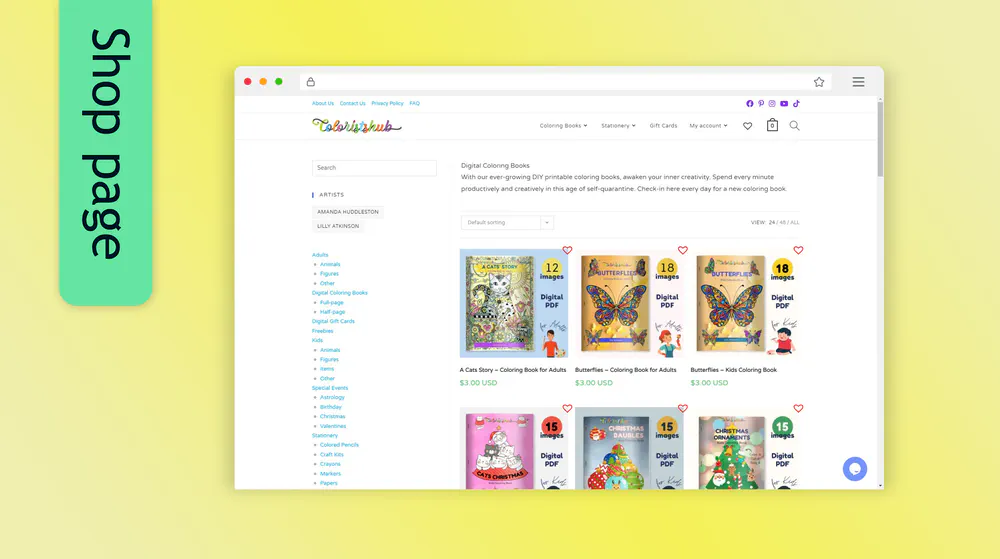This screenshot has height=559, width=1000.
Task: Wishlist heart on Christmas Ornaments book
Action: [798, 408]
